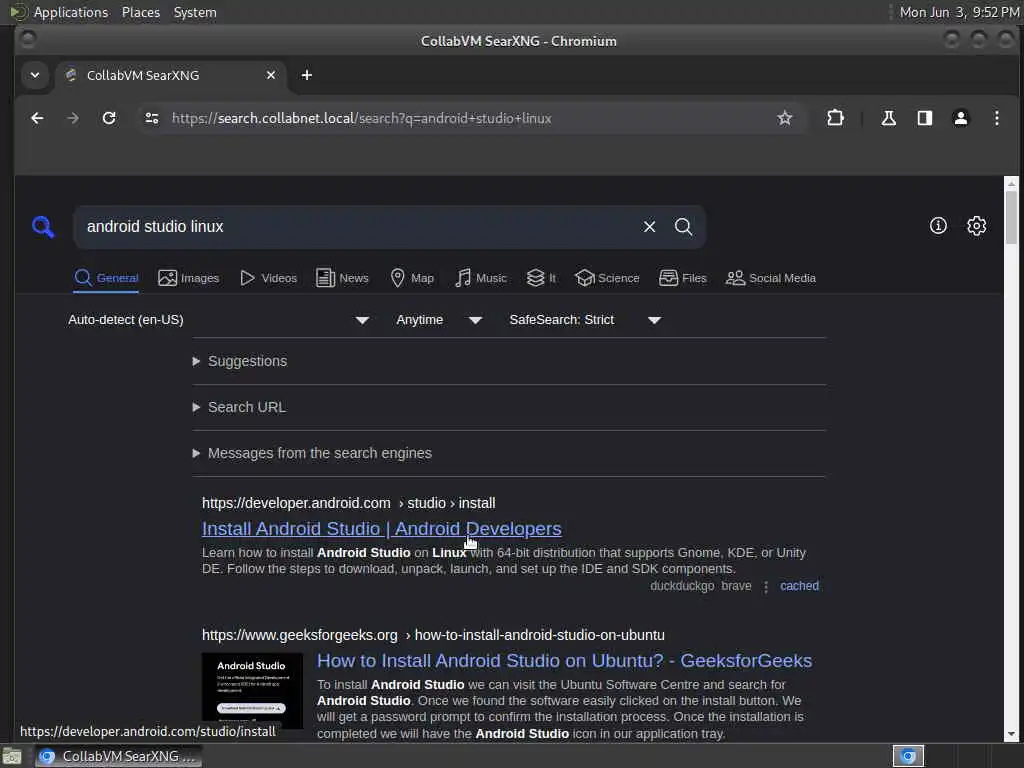The image size is (1024, 768).
Task: Open the System menu
Action: [x=195, y=12]
